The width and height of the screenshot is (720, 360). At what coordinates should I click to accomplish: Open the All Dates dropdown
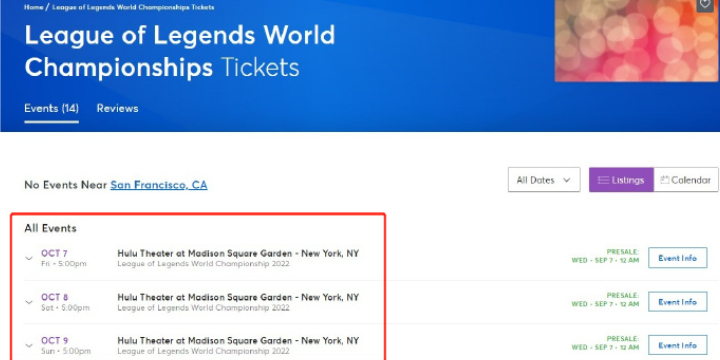point(544,180)
